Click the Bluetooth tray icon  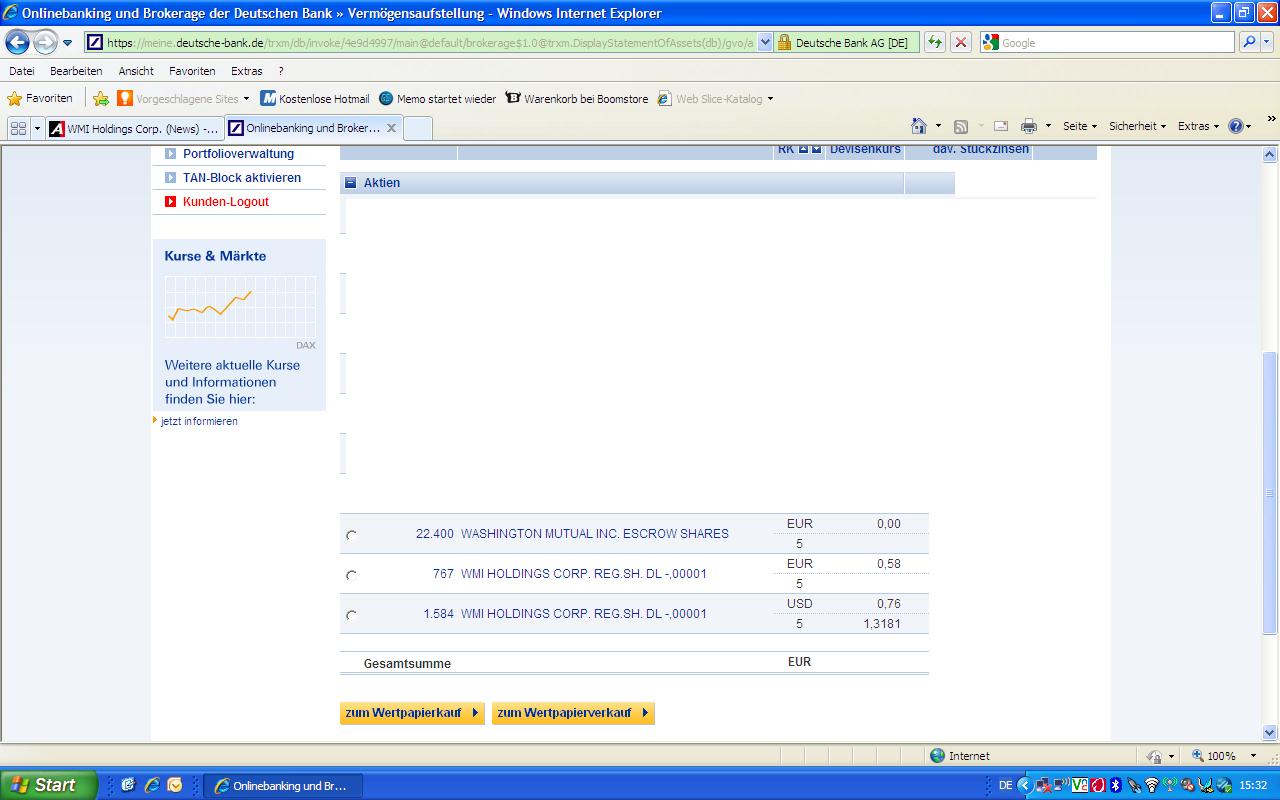click(1115, 785)
